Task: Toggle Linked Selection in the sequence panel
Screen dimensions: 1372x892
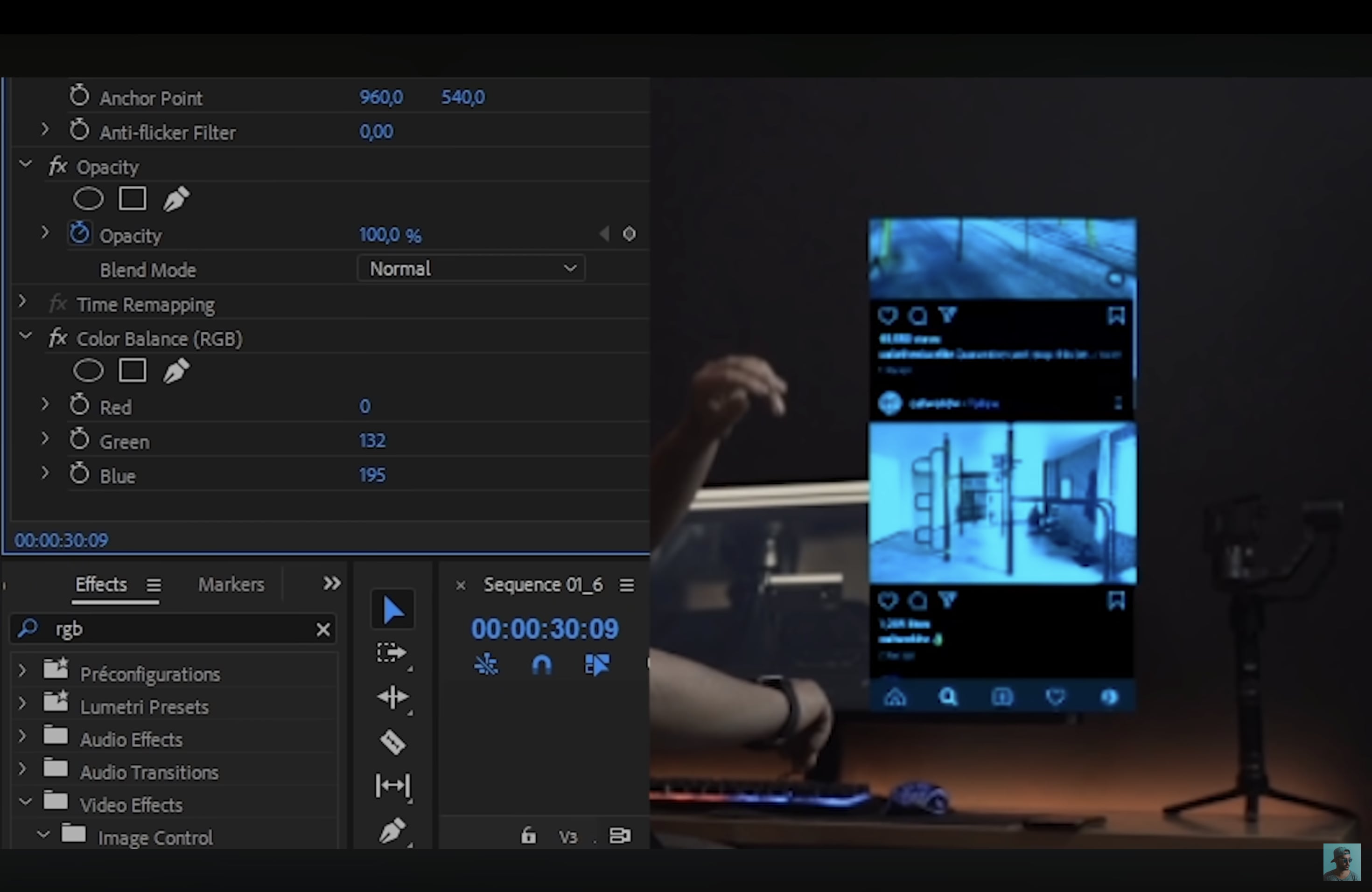Action: [x=598, y=664]
